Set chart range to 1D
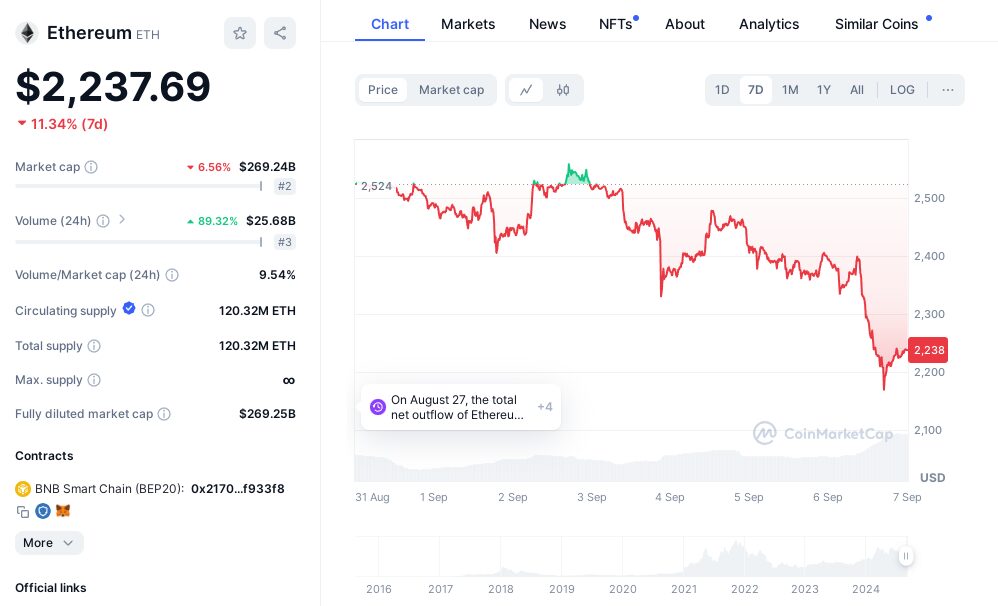998x606 pixels. click(x=722, y=90)
